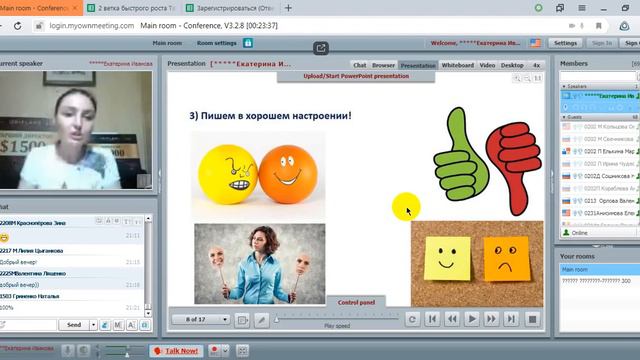Screen dimensions: 640x360
Task: Click the 'M' chat toolbar icon
Action: coord(118,325)
